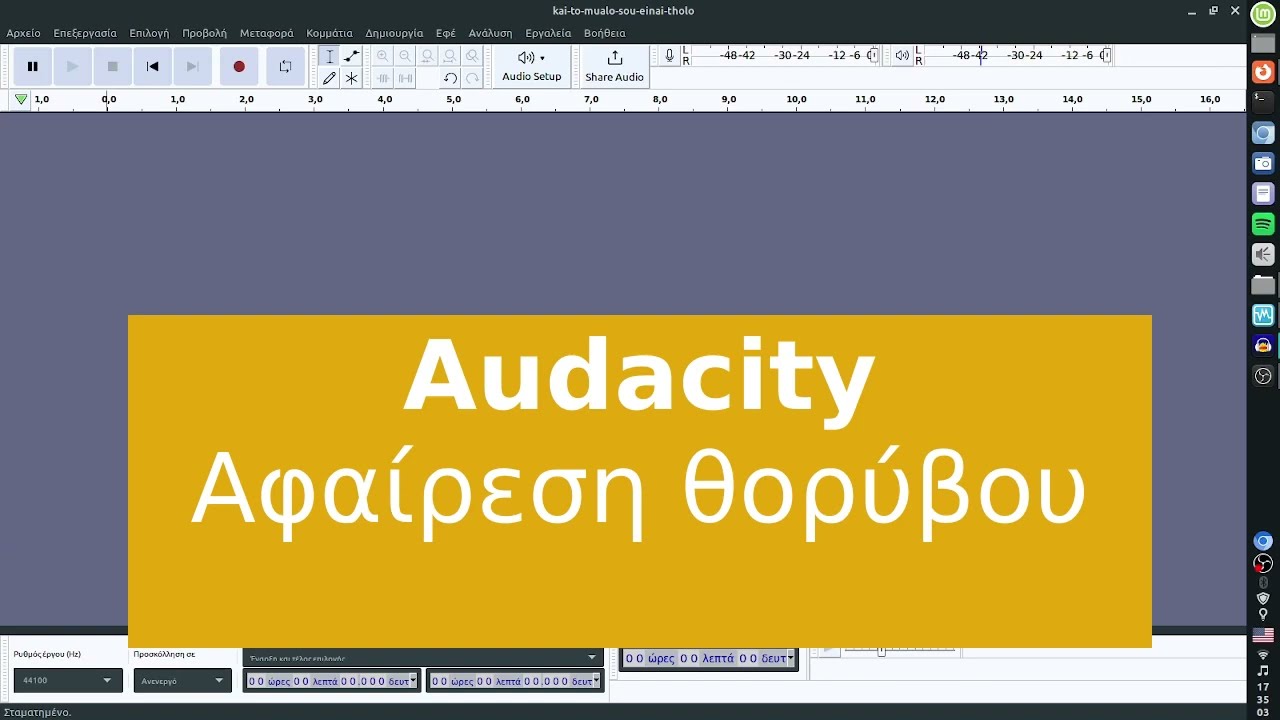Open the file manager folder icon

pyautogui.click(x=1263, y=285)
